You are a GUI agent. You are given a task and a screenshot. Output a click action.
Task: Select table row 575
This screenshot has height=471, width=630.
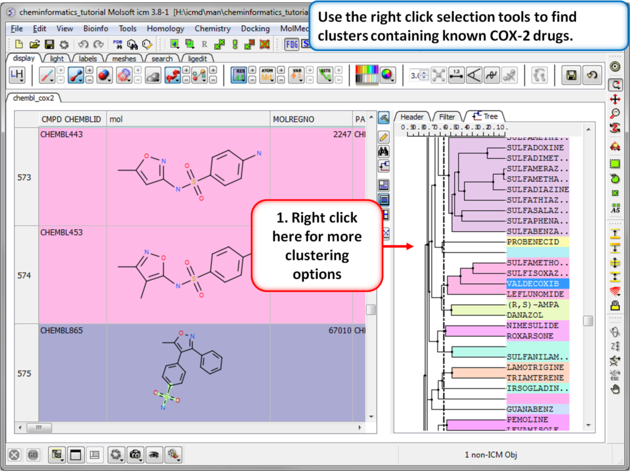point(24,374)
